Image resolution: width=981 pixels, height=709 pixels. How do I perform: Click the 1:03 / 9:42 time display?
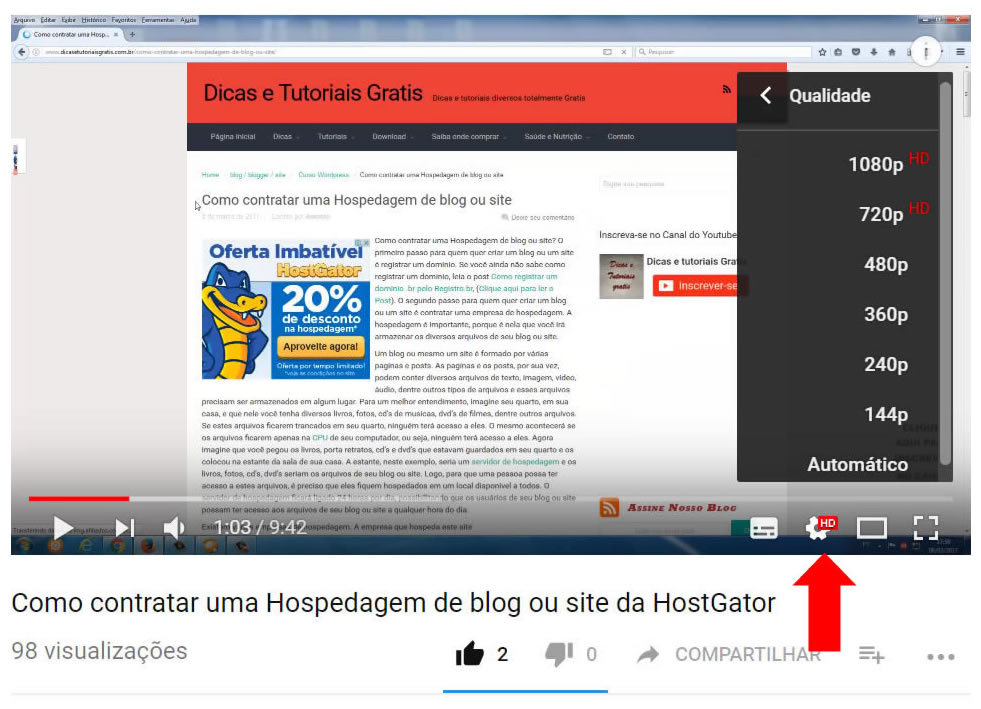pos(260,528)
